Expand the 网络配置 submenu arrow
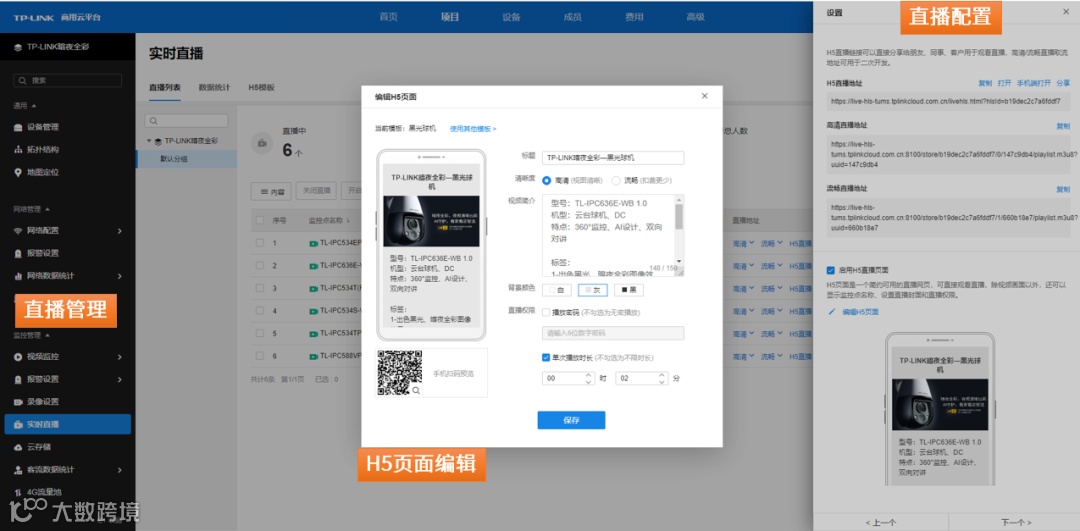1080x531 pixels. [x=120, y=231]
